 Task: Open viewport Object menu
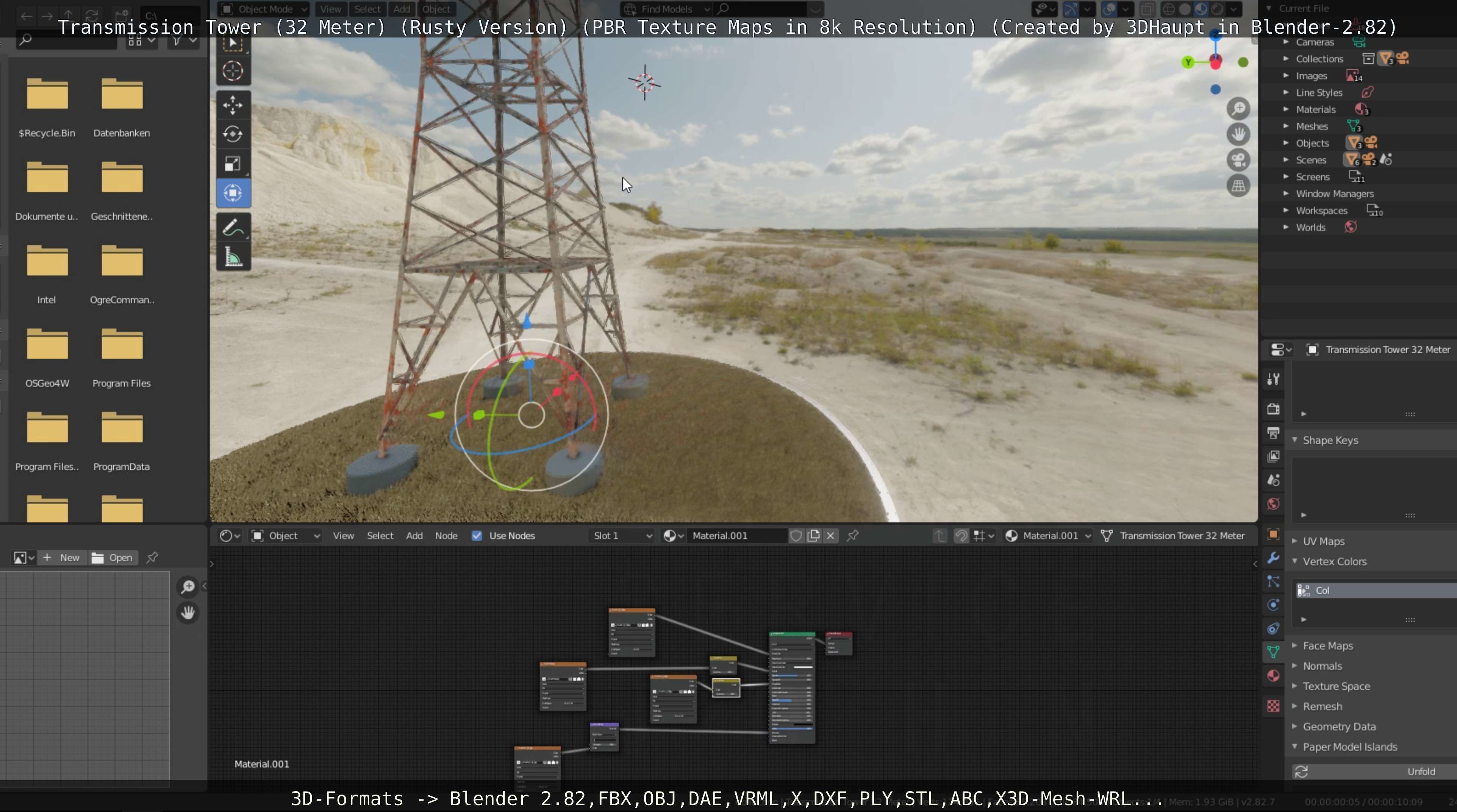pos(436,9)
